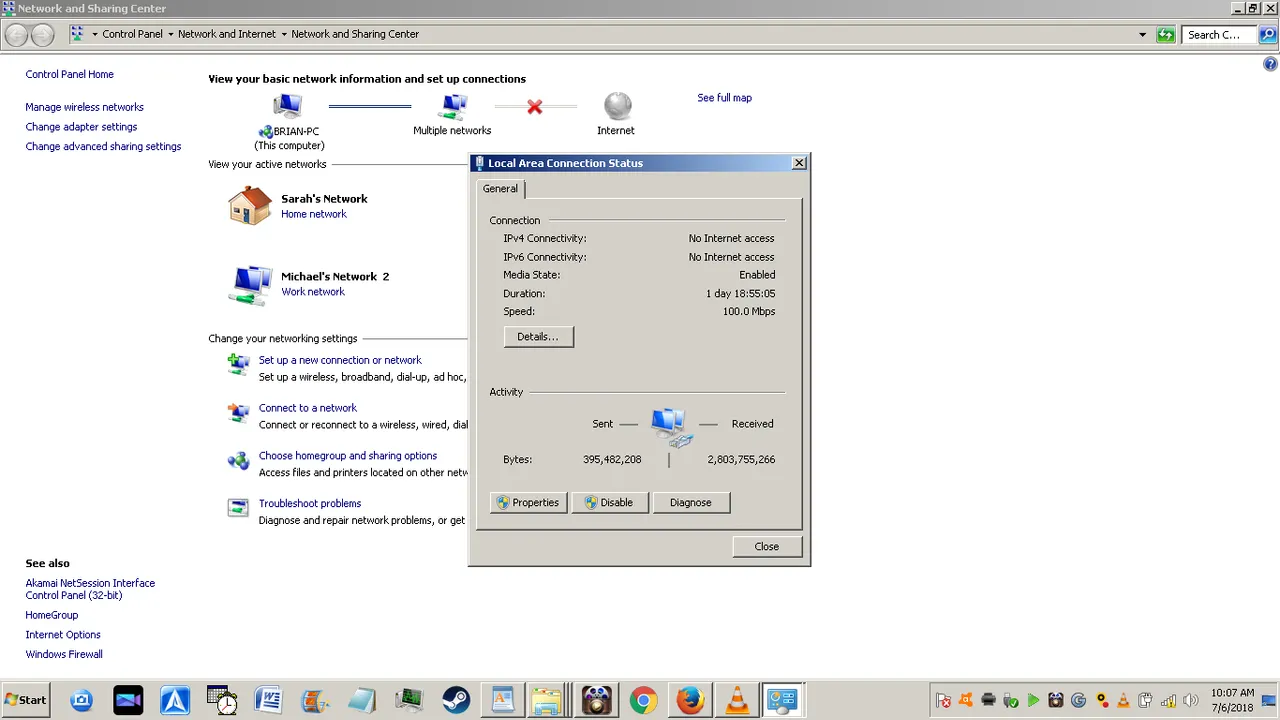Click the green play arrow tray icon
This screenshot has height=720, width=1280.
coord(1033,700)
